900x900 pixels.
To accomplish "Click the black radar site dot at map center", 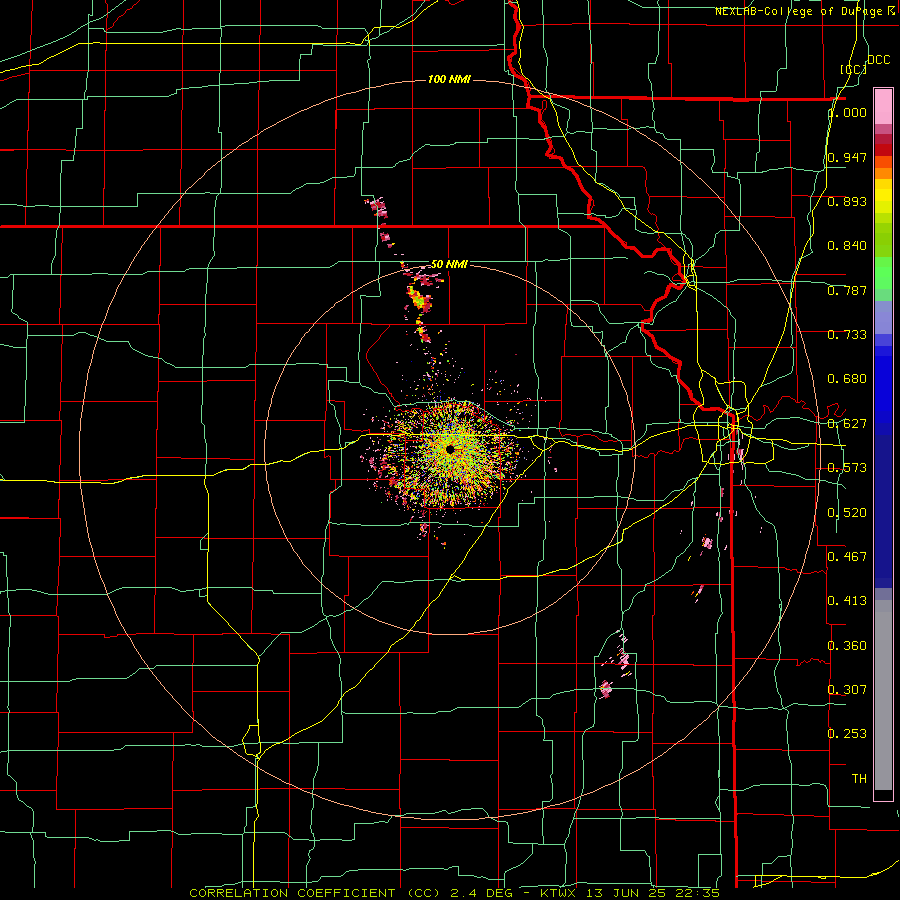I will click(450, 449).
